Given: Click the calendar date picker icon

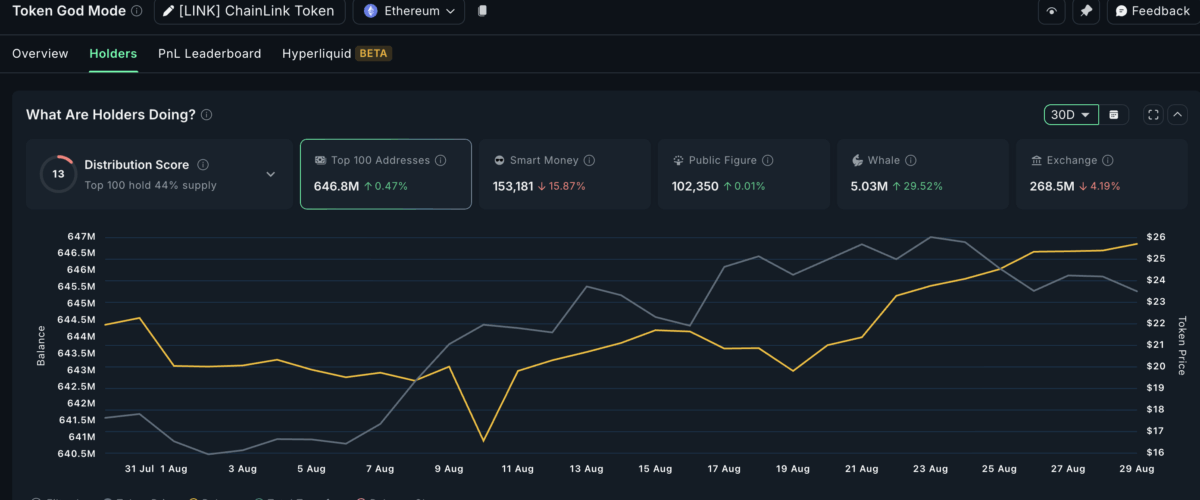Looking at the screenshot, I should coord(1114,115).
